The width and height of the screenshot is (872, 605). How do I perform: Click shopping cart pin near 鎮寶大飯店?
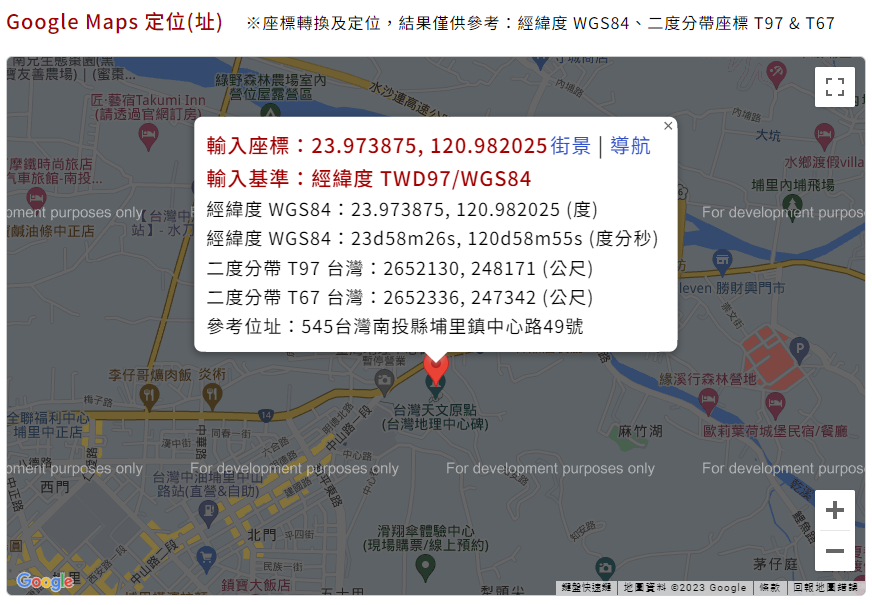[x=206, y=558]
